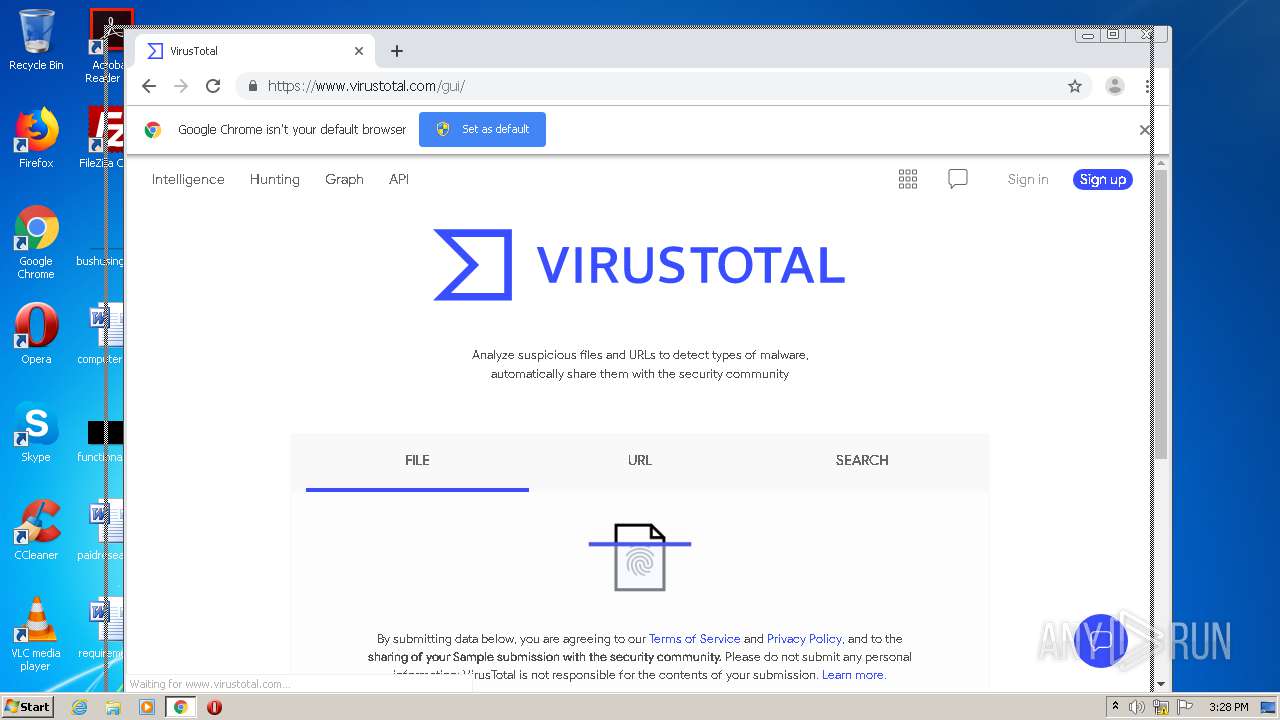
Task: Open the blue chat bubble button
Action: tap(1101, 641)
